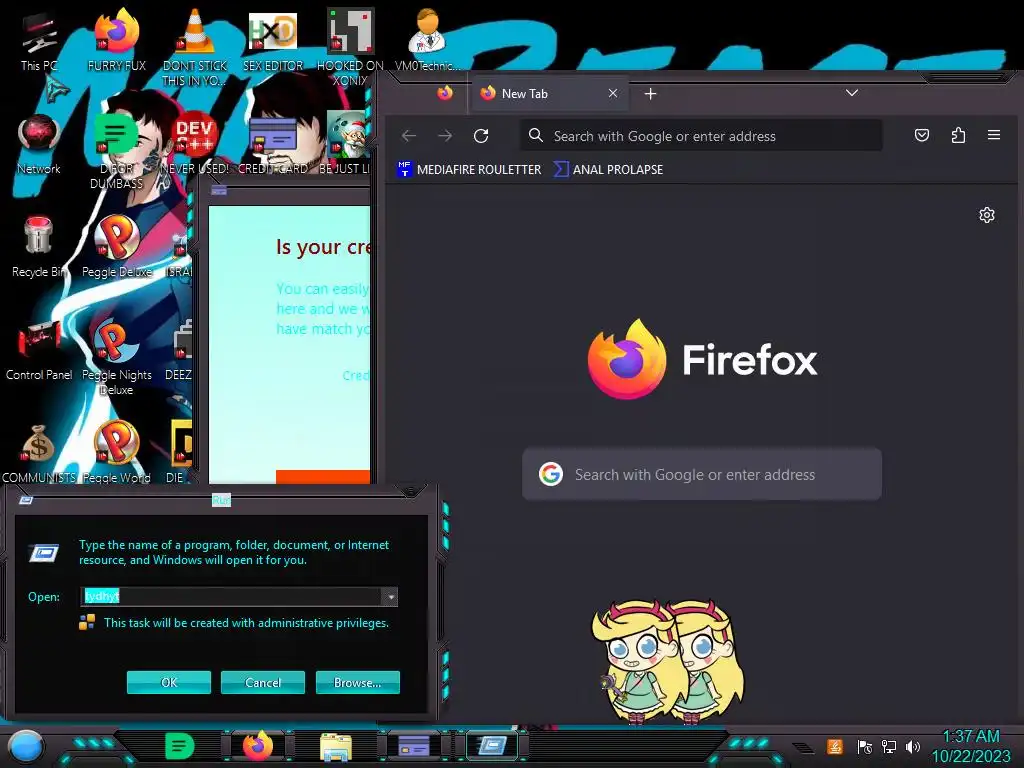Click the Star Butterfly desktop mascot
1024x768 pixels.
pyautogui.click(x=668, y=661)
